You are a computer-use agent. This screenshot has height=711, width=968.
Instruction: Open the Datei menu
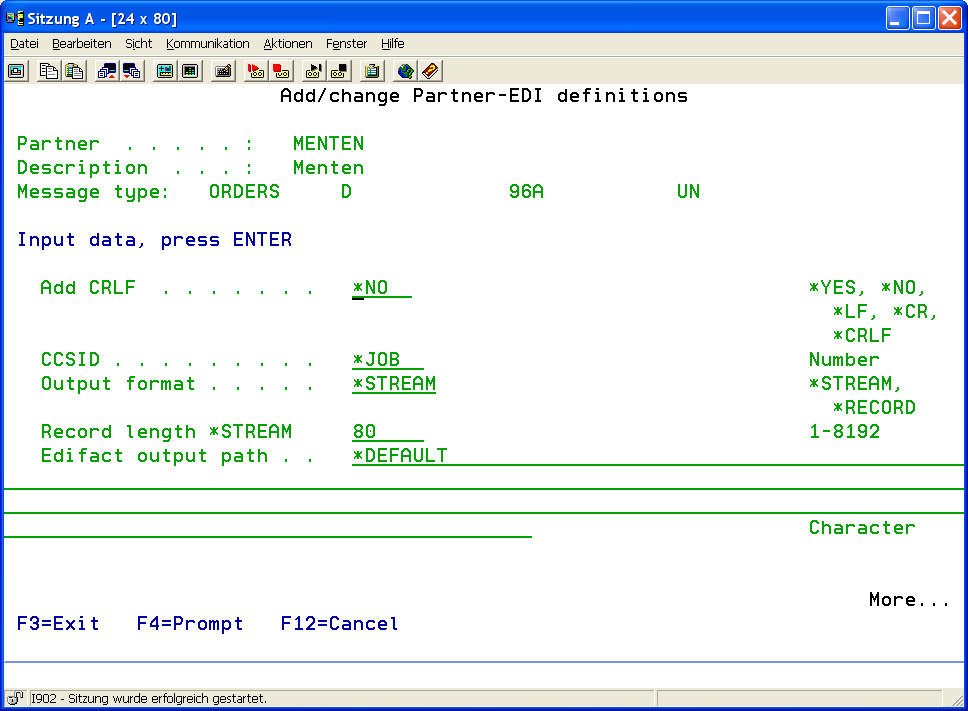pyautogui.click(x=24, y=44)
